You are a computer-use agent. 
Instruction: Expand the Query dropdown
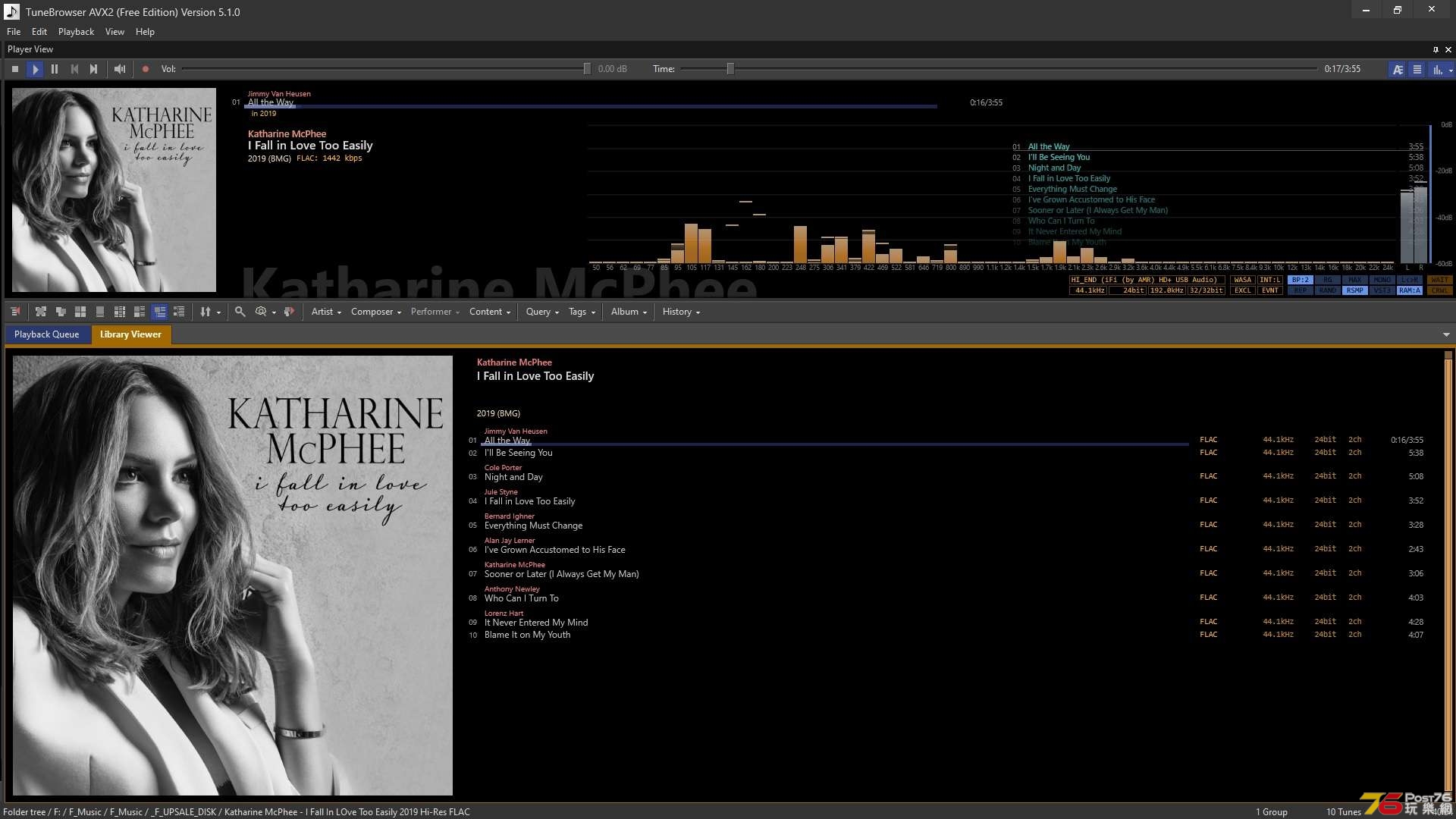[x=542, y=312]
